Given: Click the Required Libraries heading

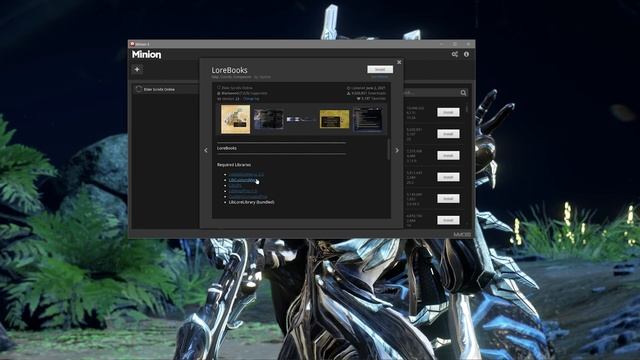Looking at the screenshot, I should (234, 165).
